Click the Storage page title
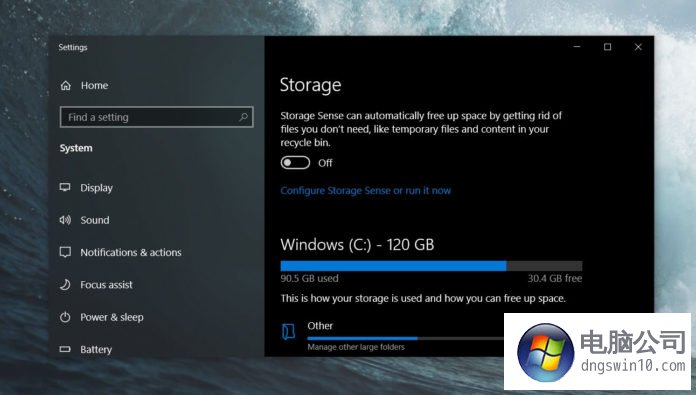This screenshot has height=395, width=696. coord(310,85)
